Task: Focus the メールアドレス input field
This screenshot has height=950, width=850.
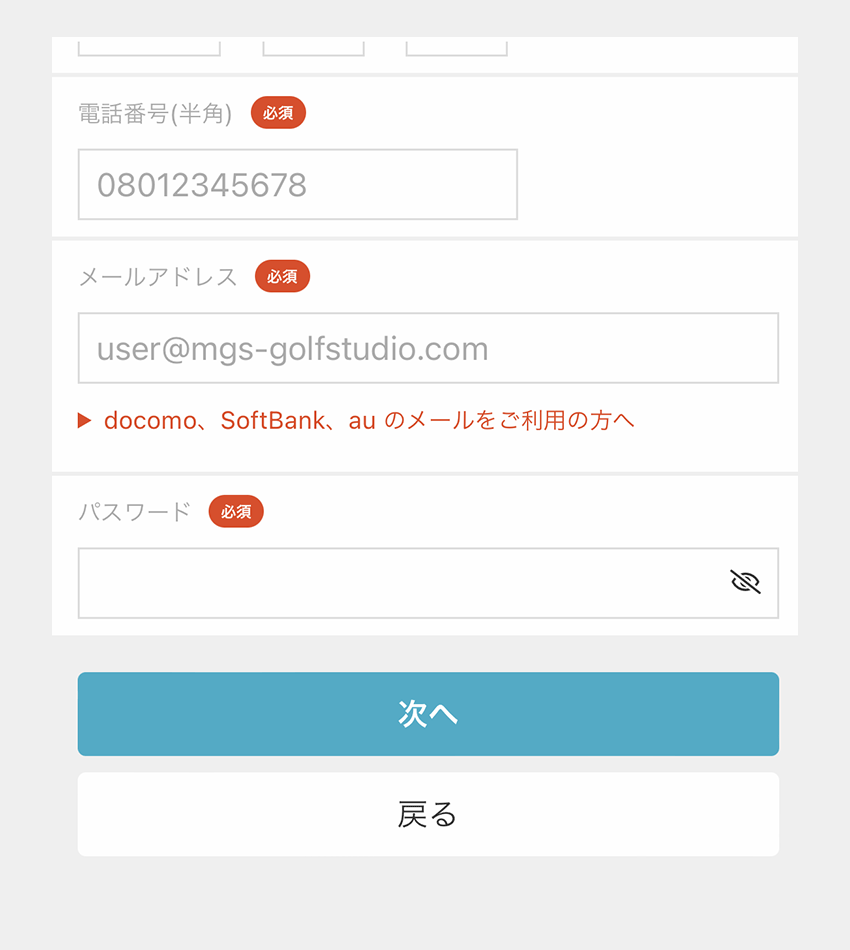Action: click(428, 348)
